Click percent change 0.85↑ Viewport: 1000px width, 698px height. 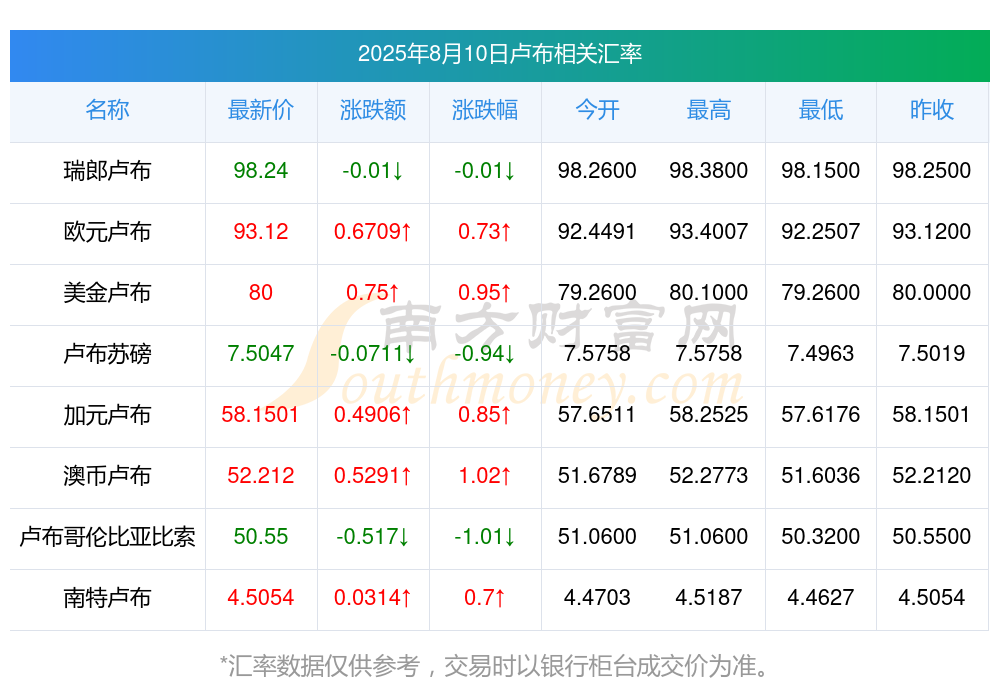(485, 415)
